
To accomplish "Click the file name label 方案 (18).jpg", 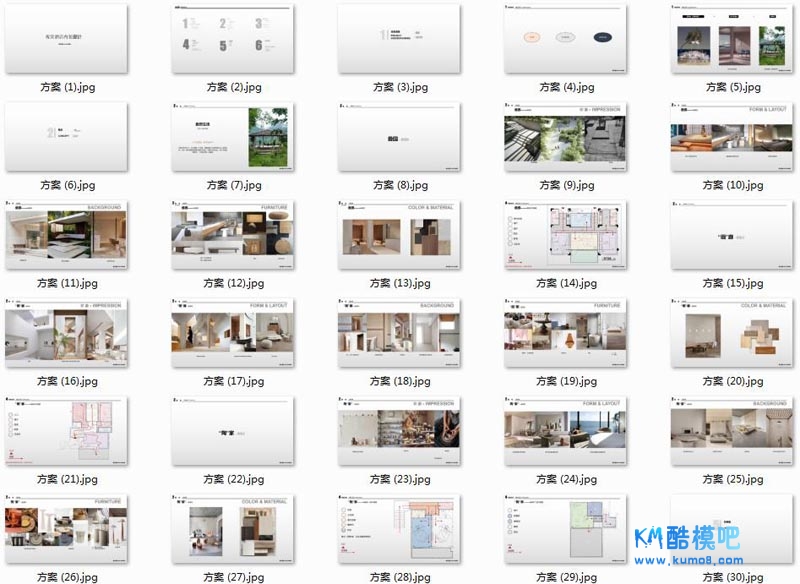I will pyautogui.click(x=399, y=381).
